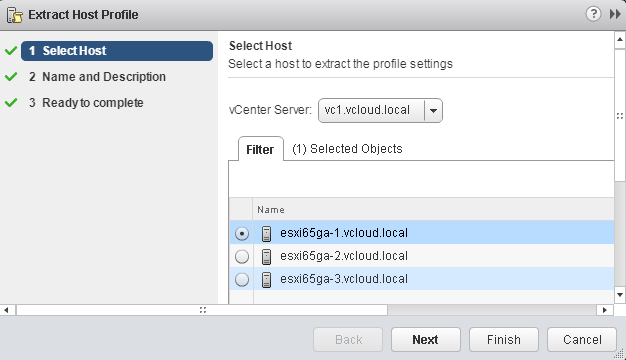Click the Finish button
626x360 pixels.
tap(504, 340)
